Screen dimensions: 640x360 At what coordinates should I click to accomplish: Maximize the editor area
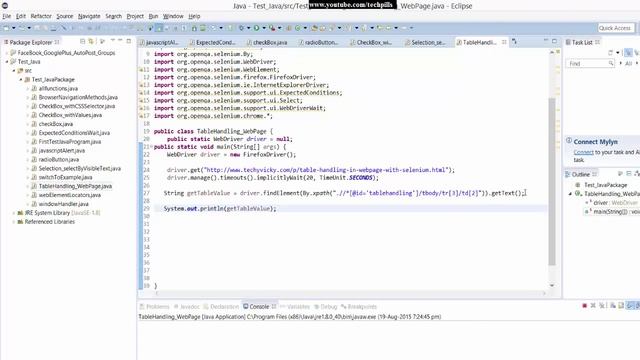(554, 41)
